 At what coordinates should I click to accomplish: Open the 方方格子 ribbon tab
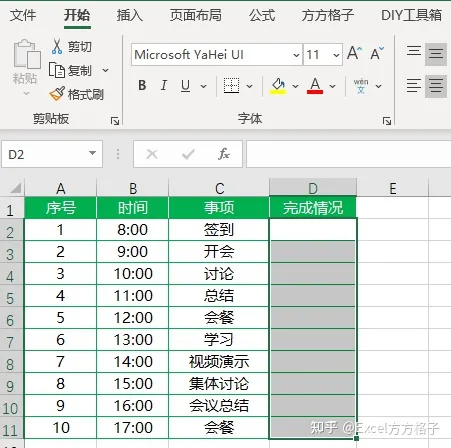coord(328,15)
